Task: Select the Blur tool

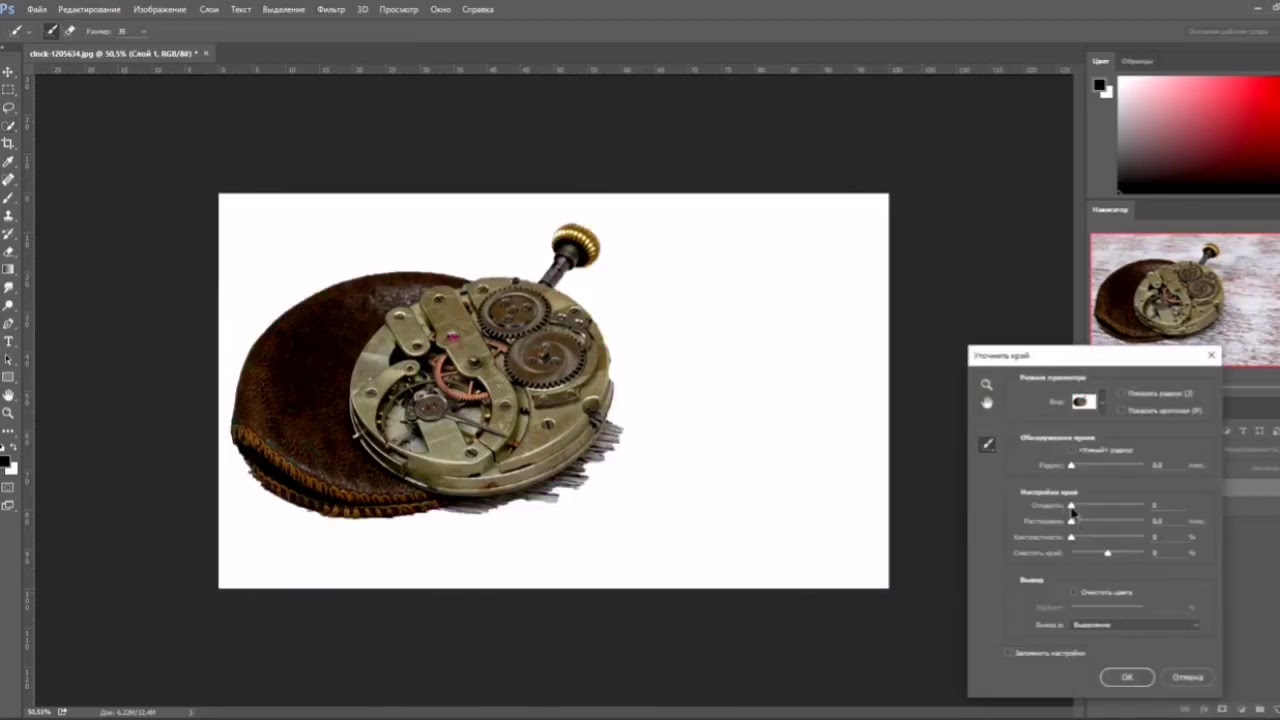Action: click(8, 288)
